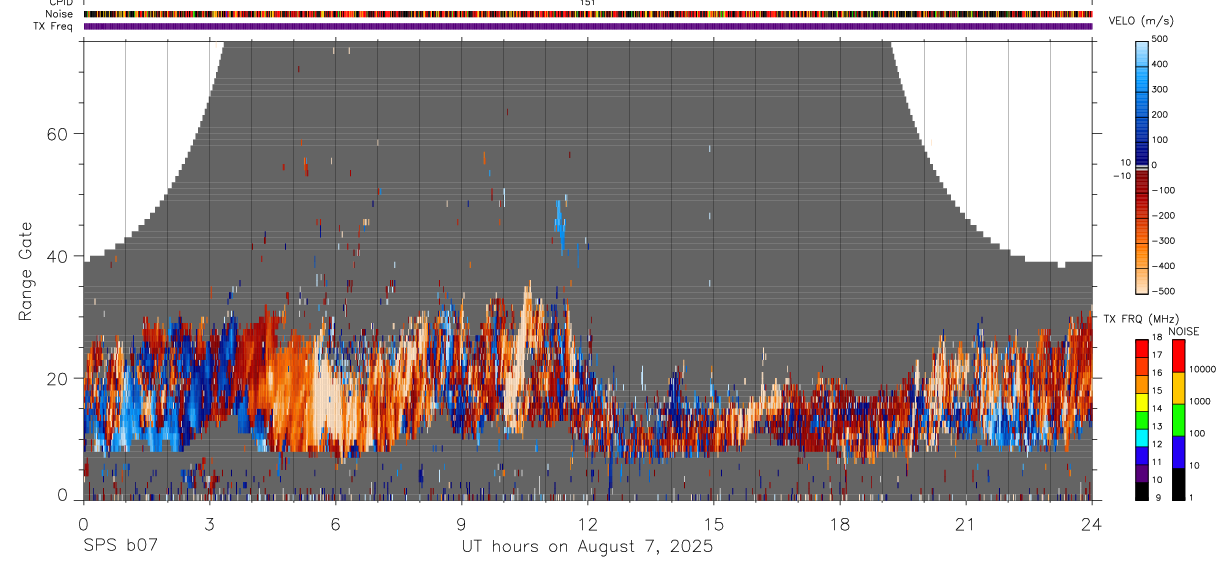Click the '10000' noise scale label
The width and height of the screenshot is (1228, 567).
point(1202,369)
